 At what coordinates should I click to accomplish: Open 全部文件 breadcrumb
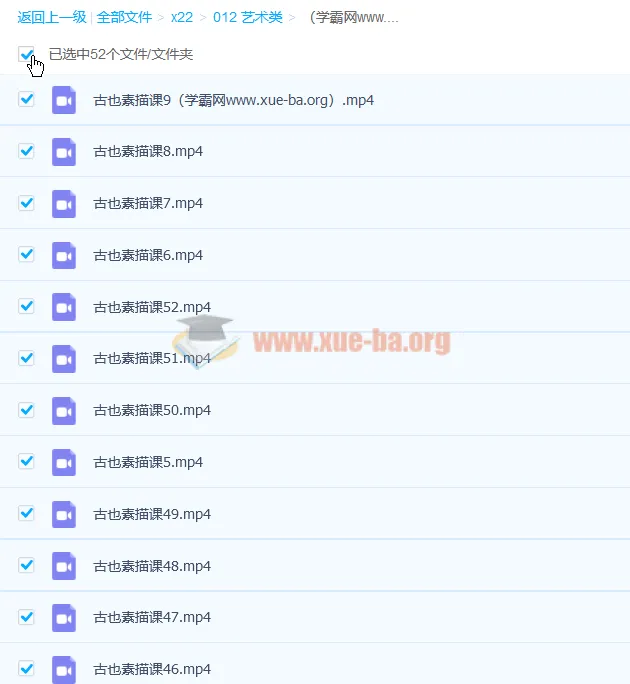point(124,18)
